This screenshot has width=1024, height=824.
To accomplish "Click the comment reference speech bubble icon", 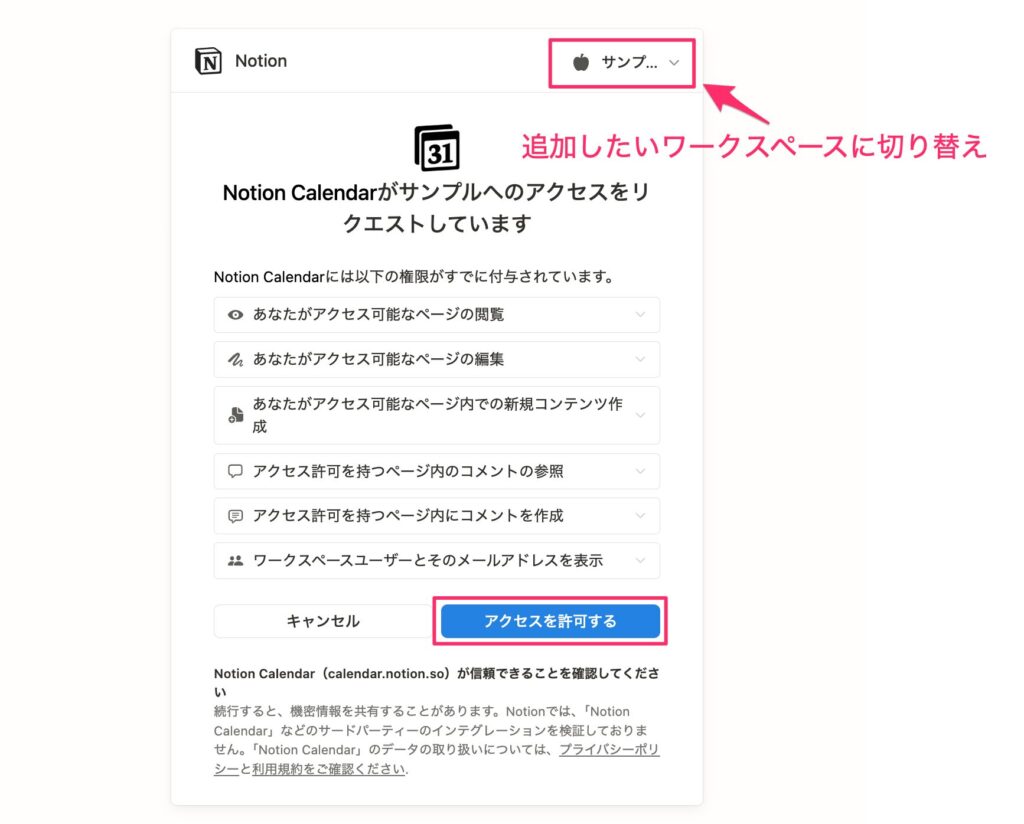I will [x=235, y=471].
